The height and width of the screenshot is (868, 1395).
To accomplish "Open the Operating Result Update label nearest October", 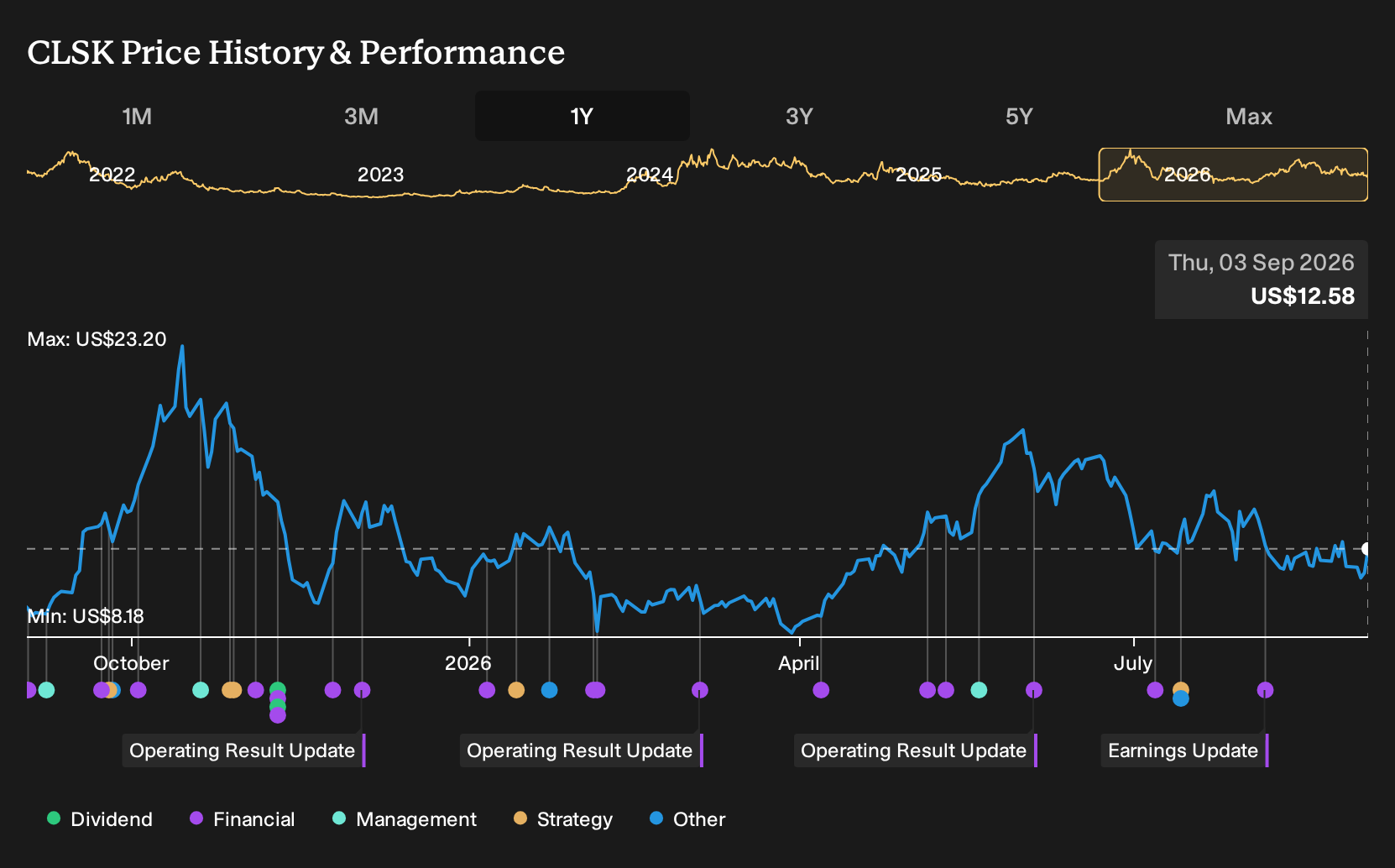I will tap(243, 750).
